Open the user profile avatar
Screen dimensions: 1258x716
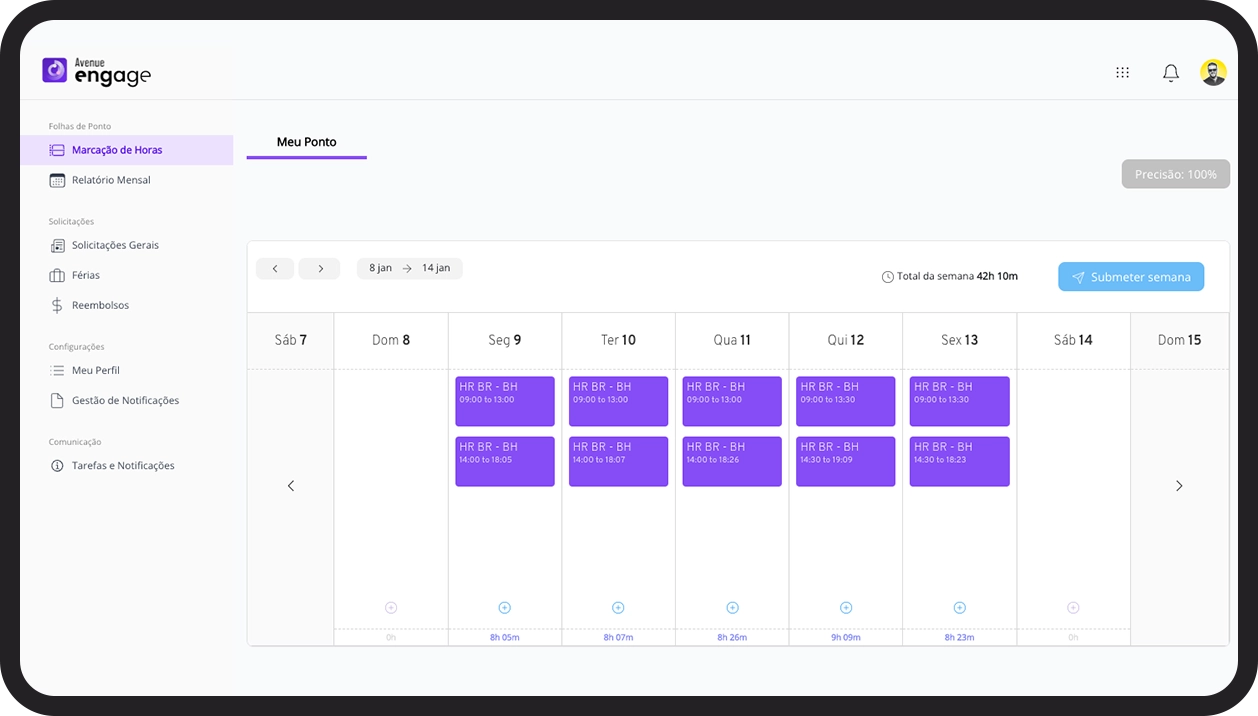pos(1213,72)
